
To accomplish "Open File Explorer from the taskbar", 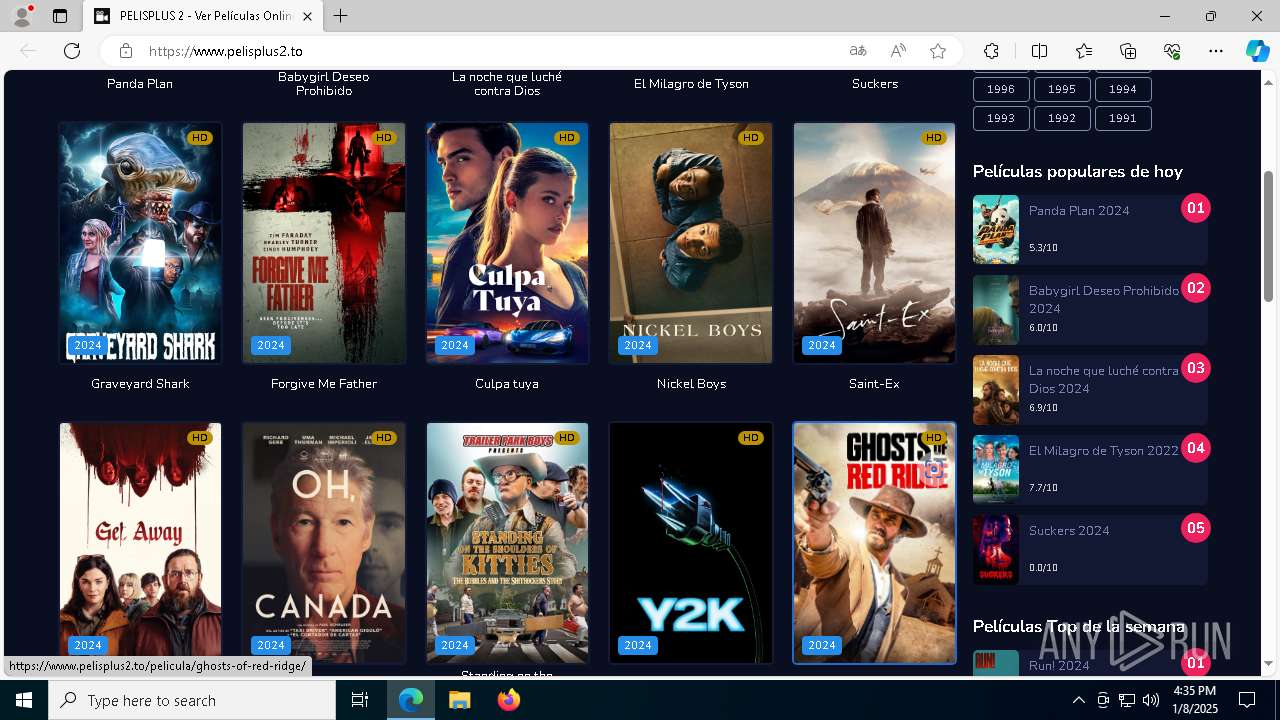I will point(459,700).
